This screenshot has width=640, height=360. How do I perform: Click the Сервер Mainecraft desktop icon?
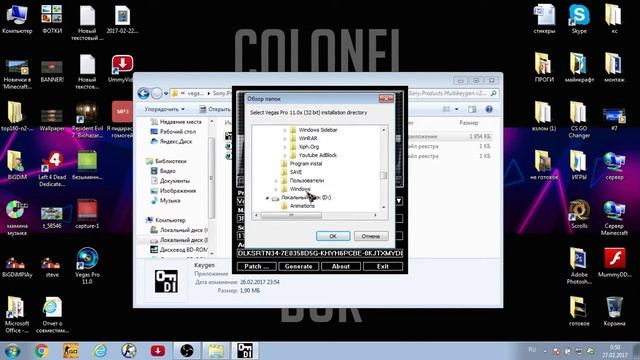614,218
